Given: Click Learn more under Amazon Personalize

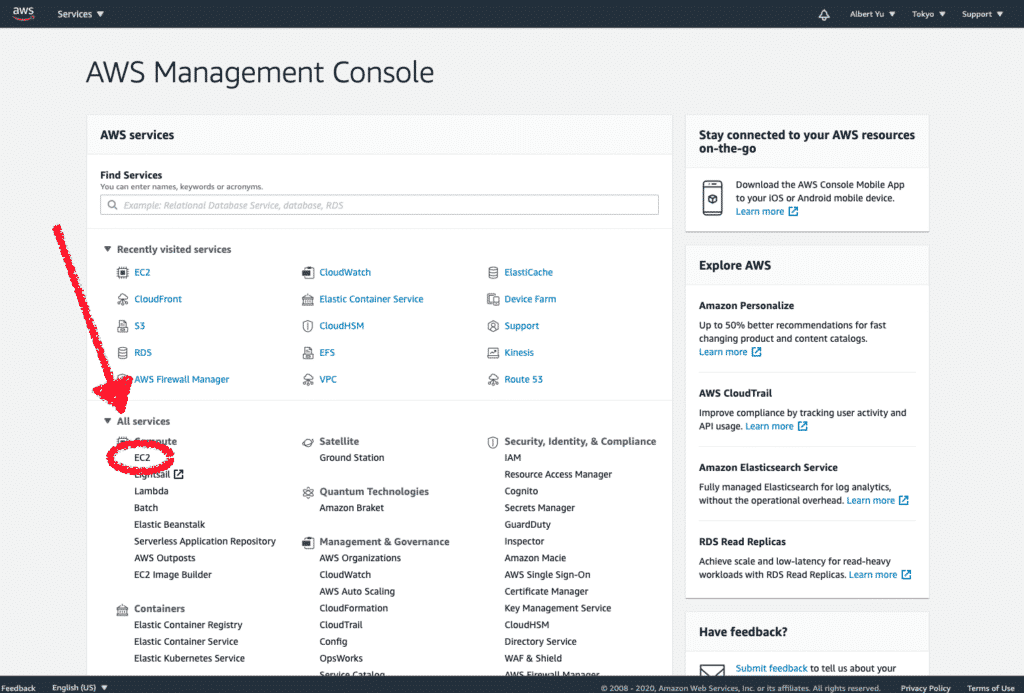Looking at the screenshot, I should click(x=730, y=352).
